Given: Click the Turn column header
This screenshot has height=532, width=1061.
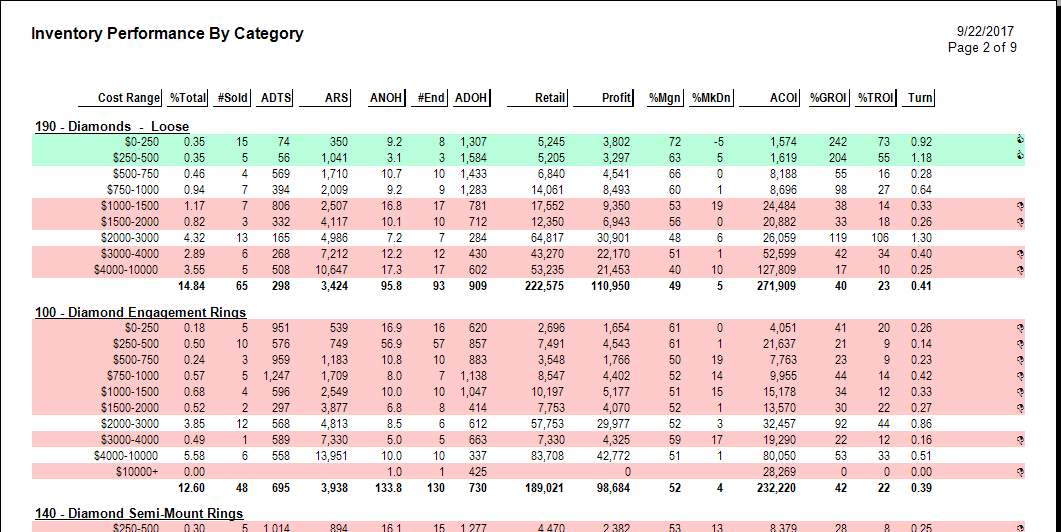Looking at the screenshot, I should (x=920, y=98).
